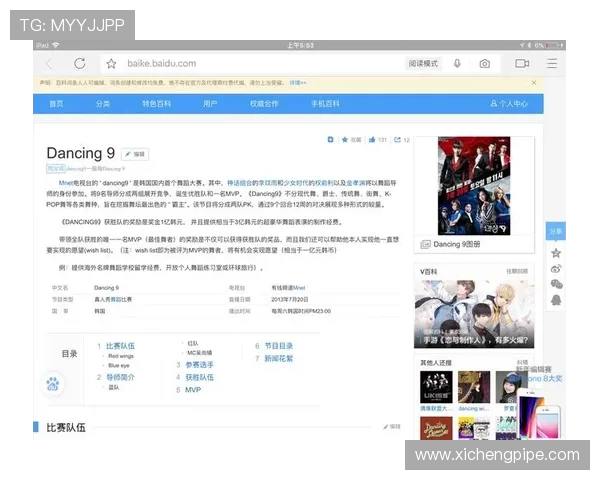Jump to Blue eye subsection in contents
The height and width of the screenshot is (480, 600).
pyautogui.click(x=119, y=366)
